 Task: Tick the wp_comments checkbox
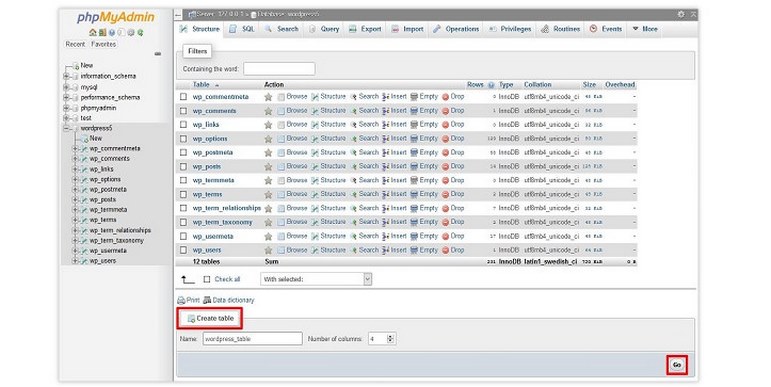[183, 111]
